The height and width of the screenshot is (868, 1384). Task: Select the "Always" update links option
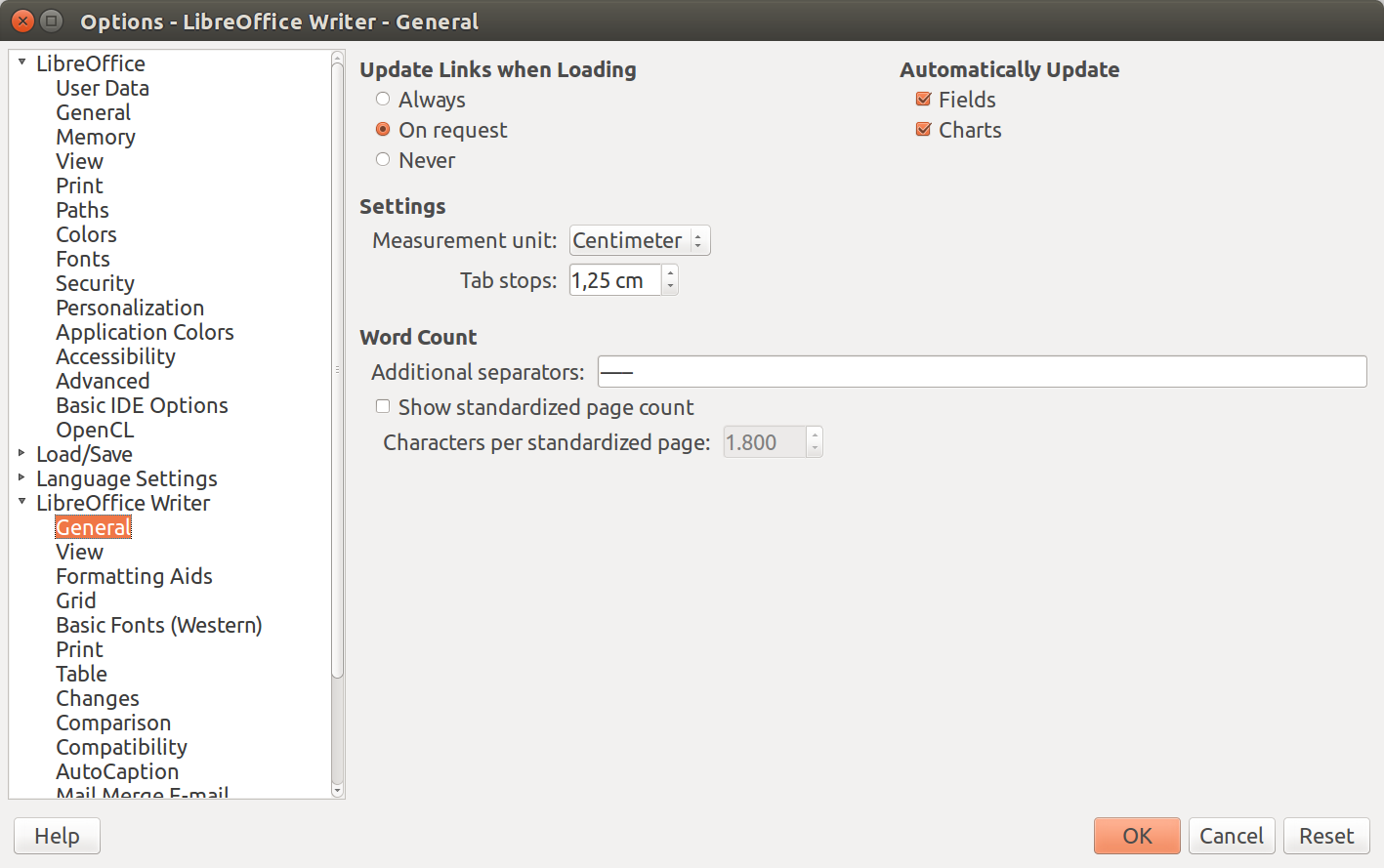pos(382,99)
